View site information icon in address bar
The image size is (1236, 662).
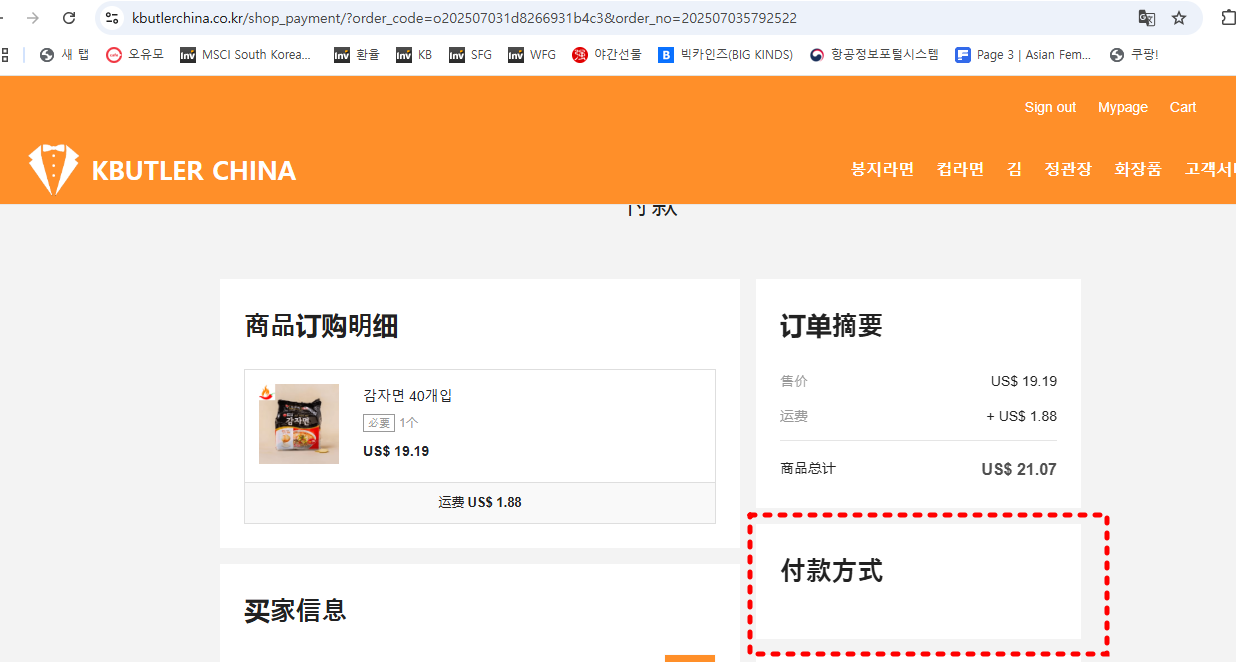[x=112, y=18]
